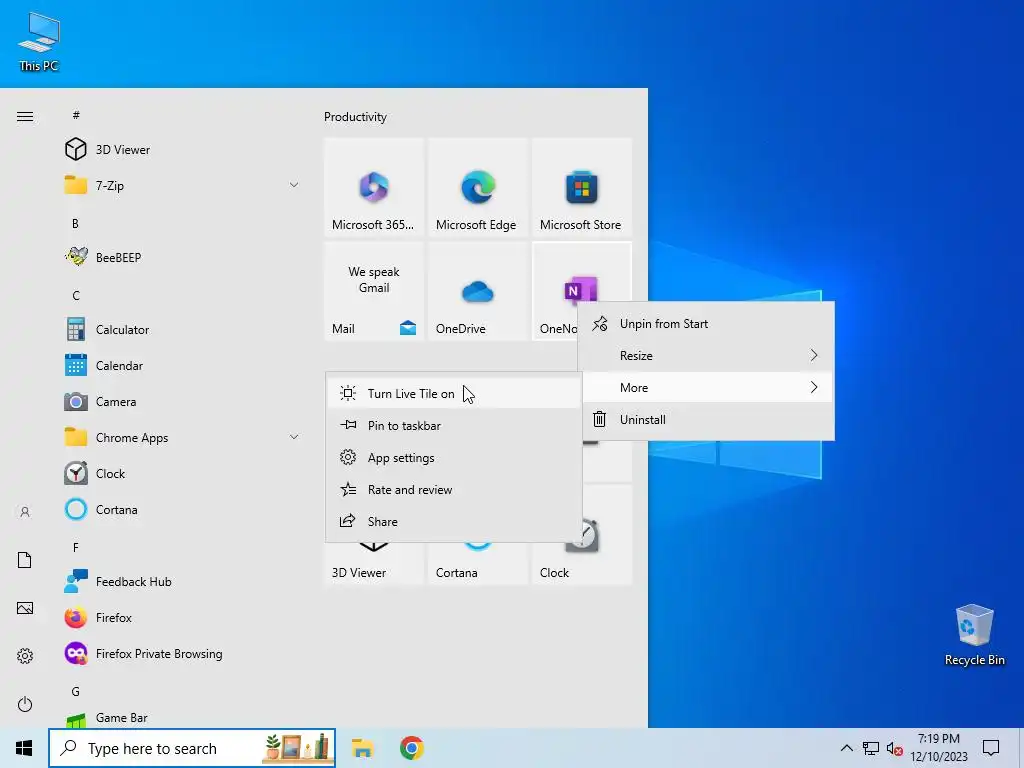Choose Rate and review
1024x768 pixels.
(x=454, y=489)
